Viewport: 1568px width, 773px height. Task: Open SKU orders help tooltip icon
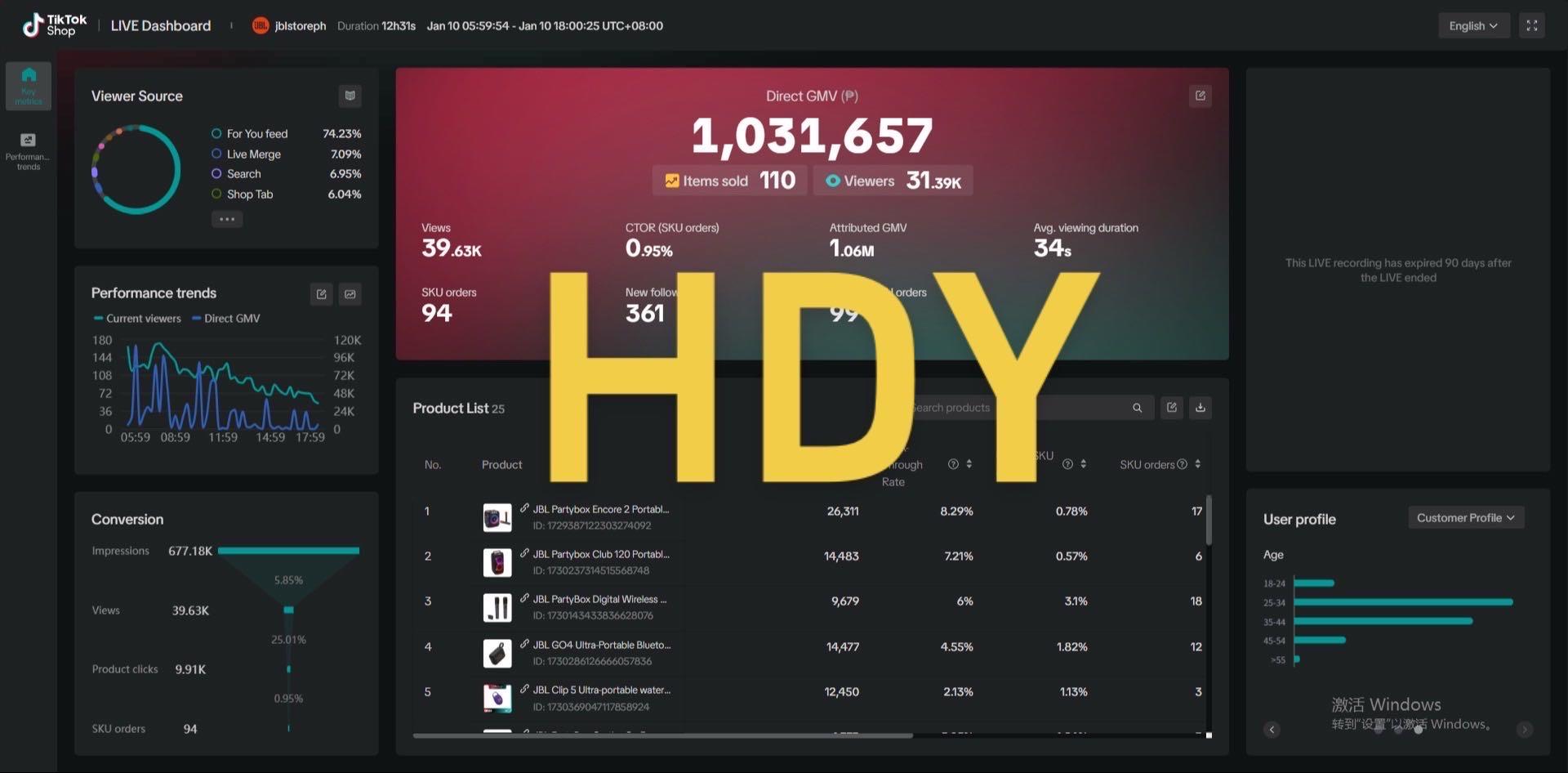coord(1182,464)
